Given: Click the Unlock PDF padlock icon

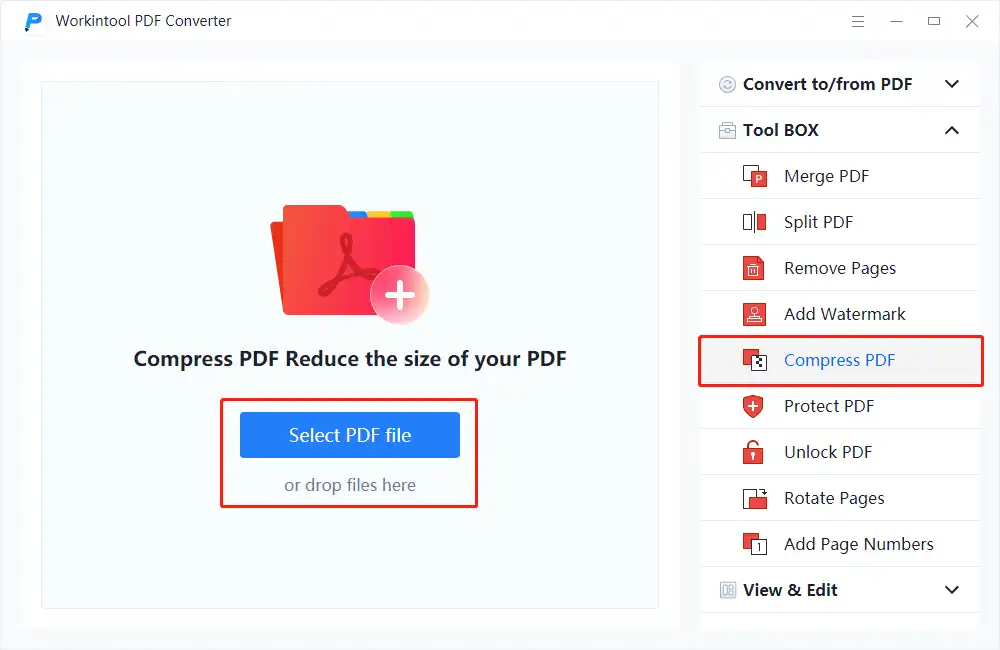Looking at the screenshot, I should coord(754,453).
